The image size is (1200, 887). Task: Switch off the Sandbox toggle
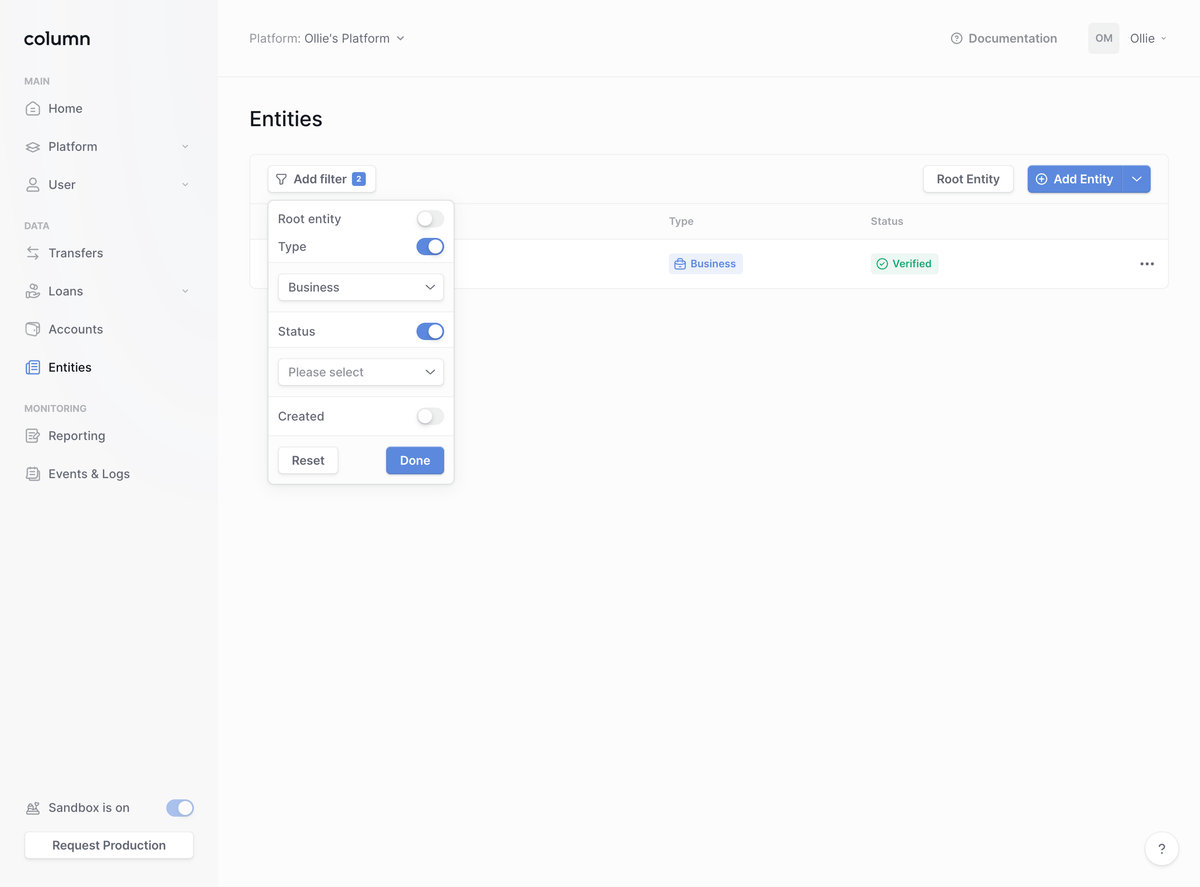pyautogui.click(x=180, y=808)
